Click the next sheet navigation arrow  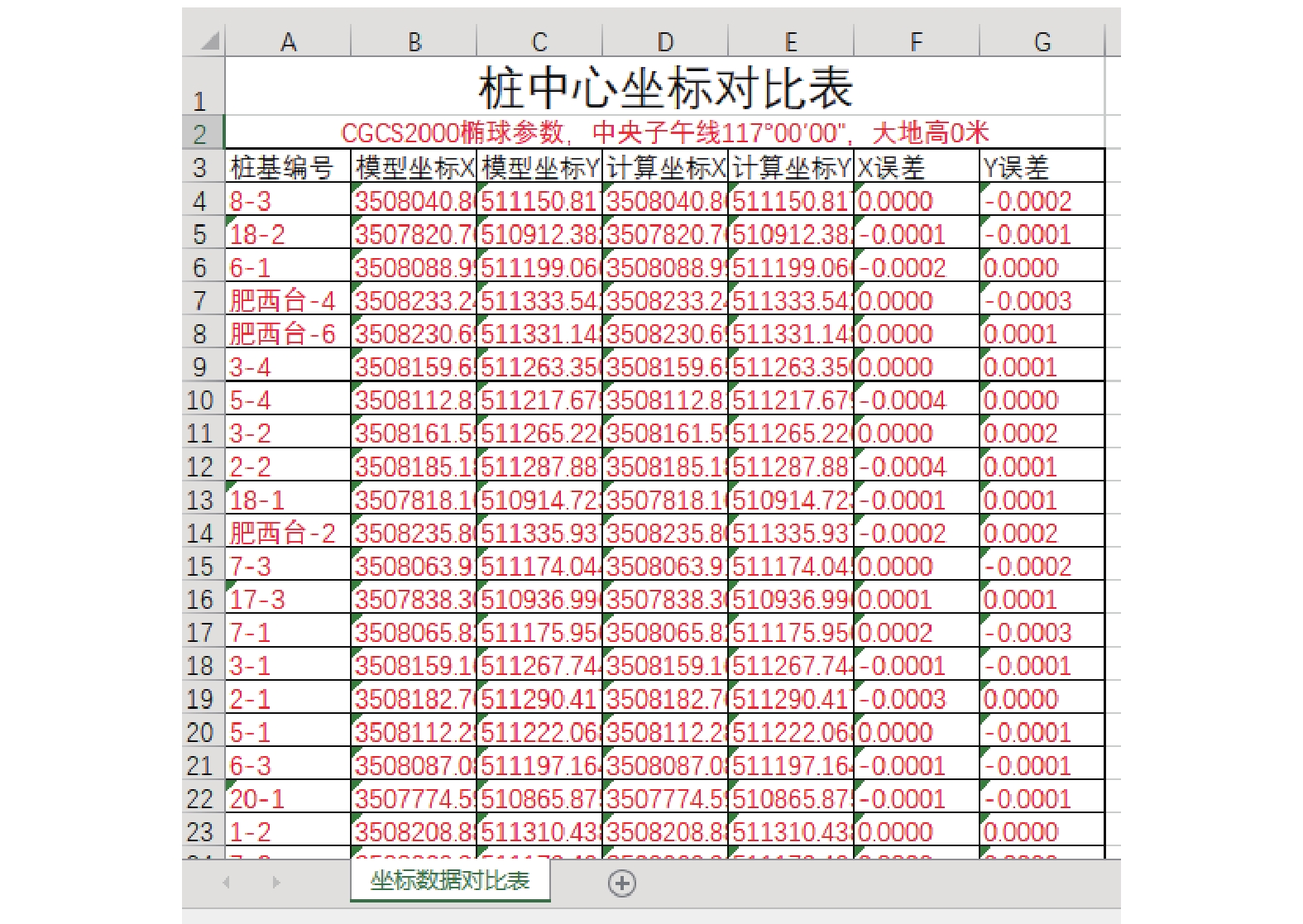tap(275, 883)
